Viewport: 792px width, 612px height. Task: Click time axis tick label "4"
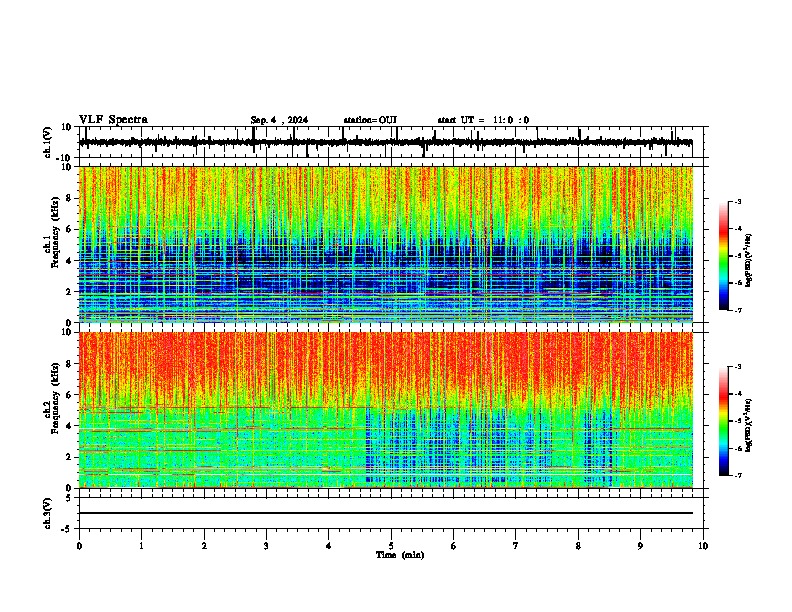(329, 546)
